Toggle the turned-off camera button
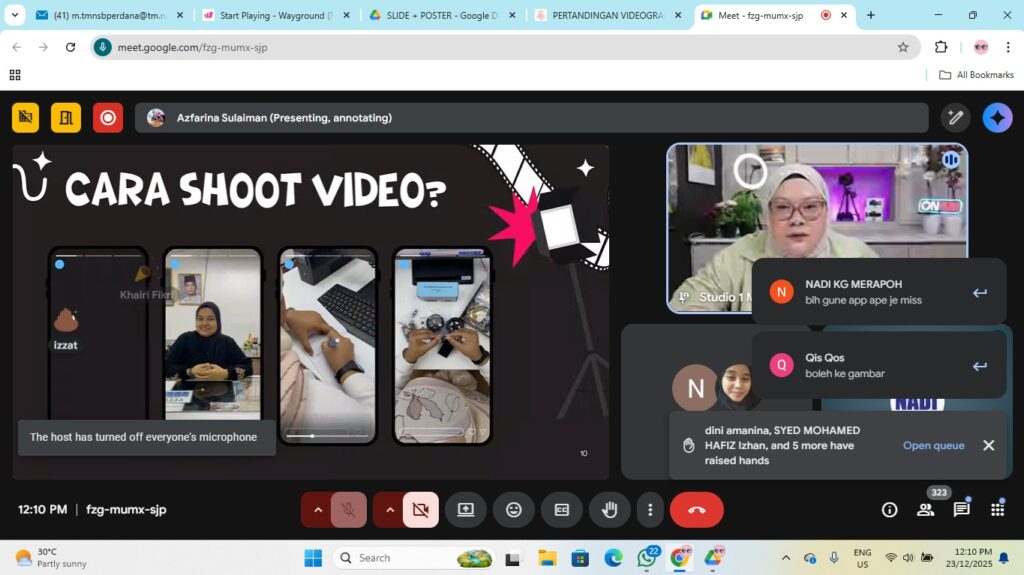Screen dimensions: 1024x575 pyautogui.click(x=420, y=510)
